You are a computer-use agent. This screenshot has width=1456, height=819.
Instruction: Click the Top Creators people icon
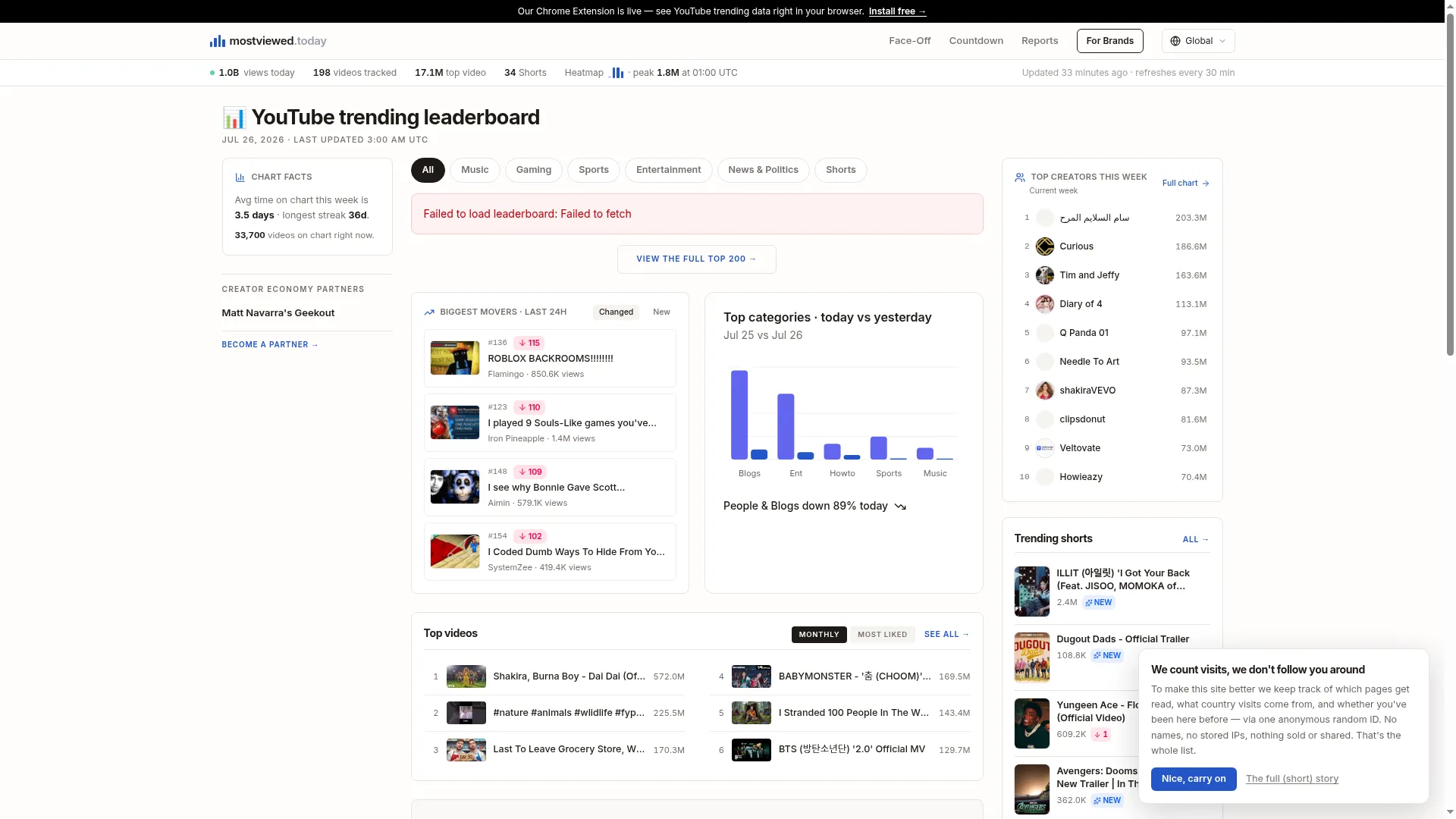tap(1020, 177)
